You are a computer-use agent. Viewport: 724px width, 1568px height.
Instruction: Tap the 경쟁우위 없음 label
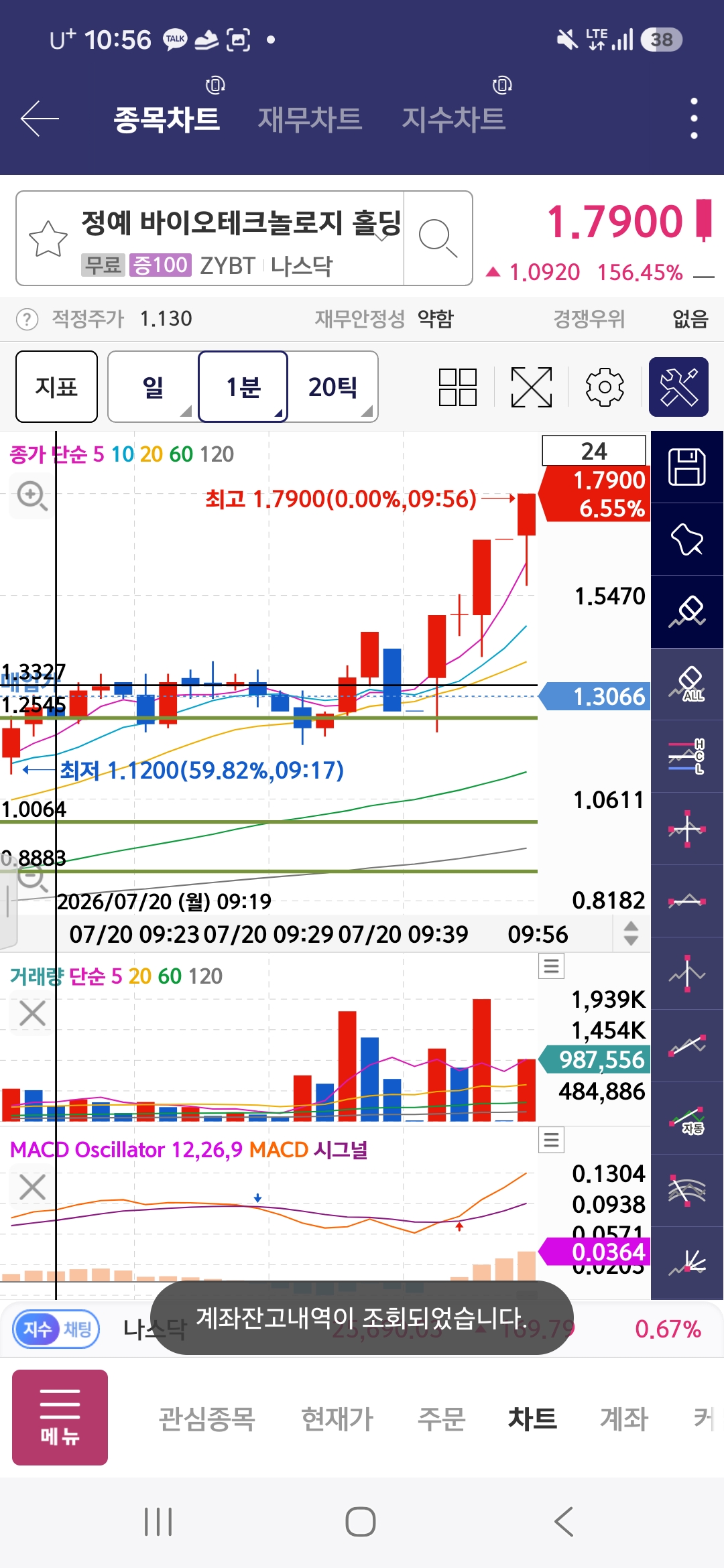coord(630,319)
